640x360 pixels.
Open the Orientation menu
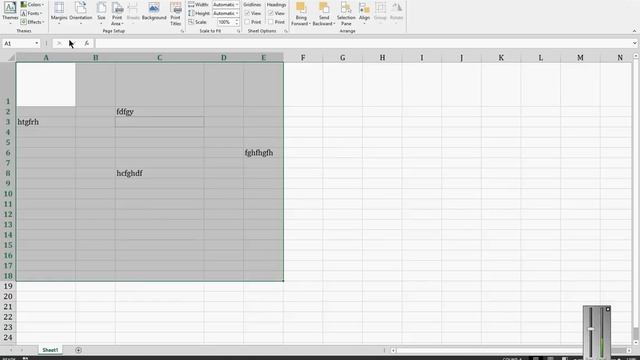pos(80,13)
